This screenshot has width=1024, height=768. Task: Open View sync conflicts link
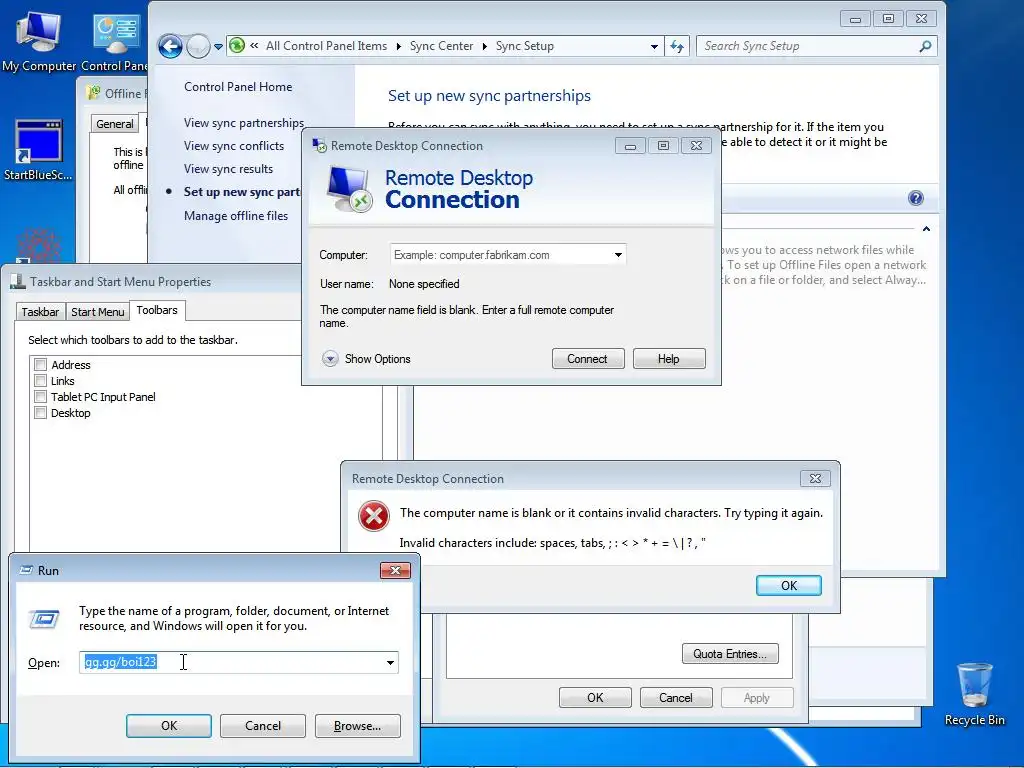click(234, 146)
